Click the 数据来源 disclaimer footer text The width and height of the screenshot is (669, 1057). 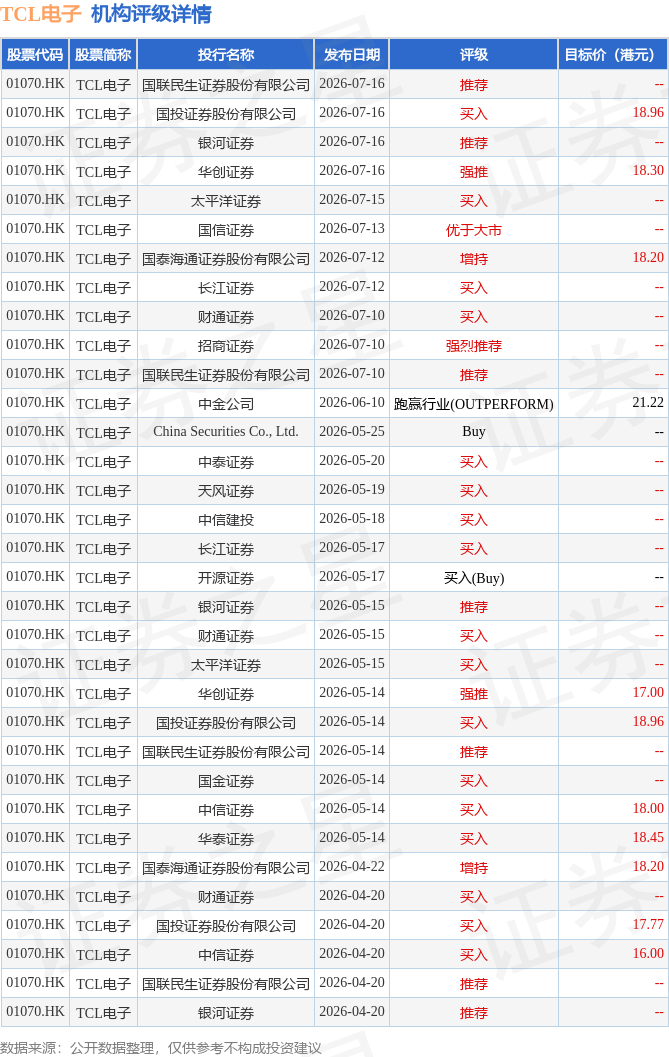point(161,1048)
